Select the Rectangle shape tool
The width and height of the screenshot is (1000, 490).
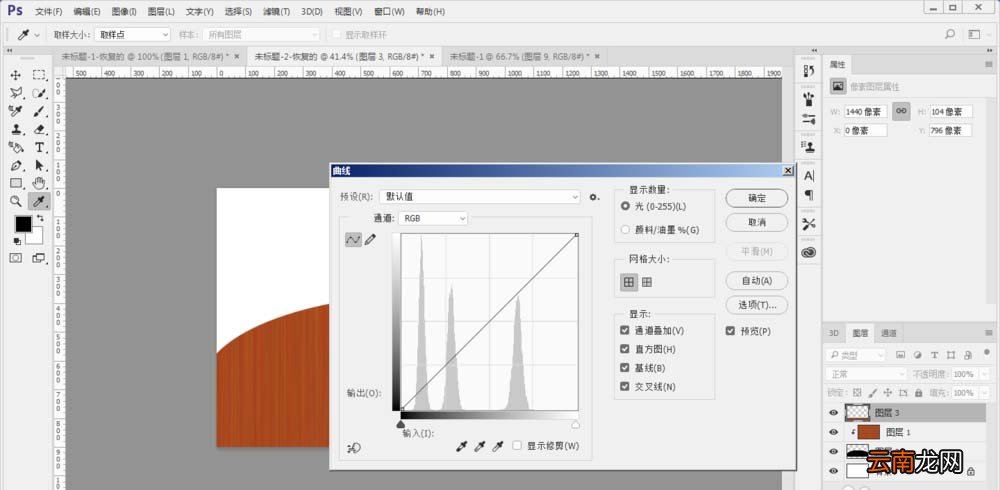click(16, 184)
